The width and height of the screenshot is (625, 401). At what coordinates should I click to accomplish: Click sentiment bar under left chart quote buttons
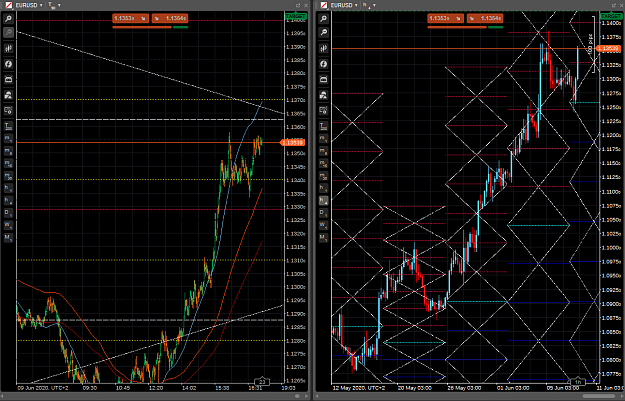[150, 27]
